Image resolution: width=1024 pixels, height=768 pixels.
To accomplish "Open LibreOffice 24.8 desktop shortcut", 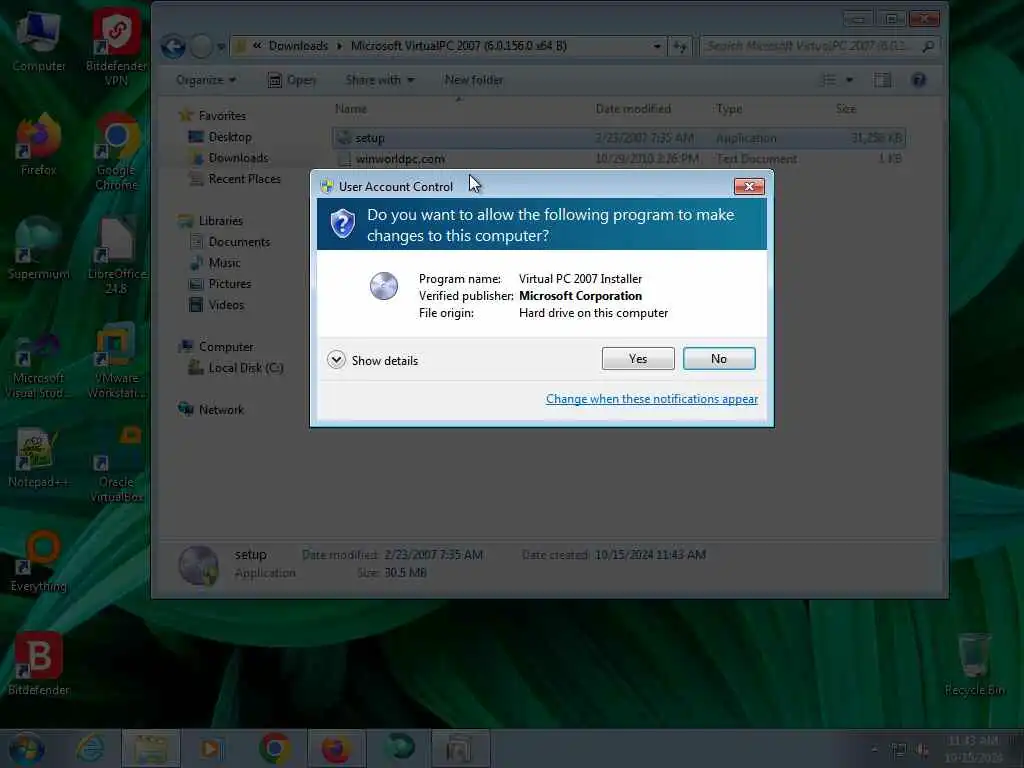I will tap(116, 256).
